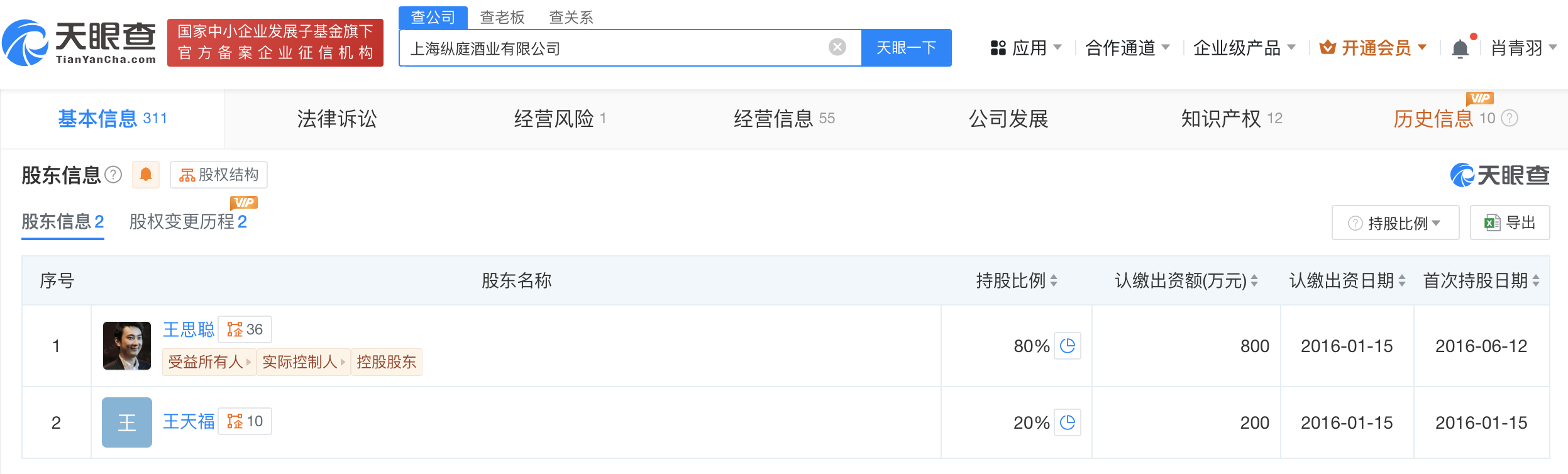Open 股权结构 diagram button
This screenshot has height=474, width=1568.
pos(219,175)
